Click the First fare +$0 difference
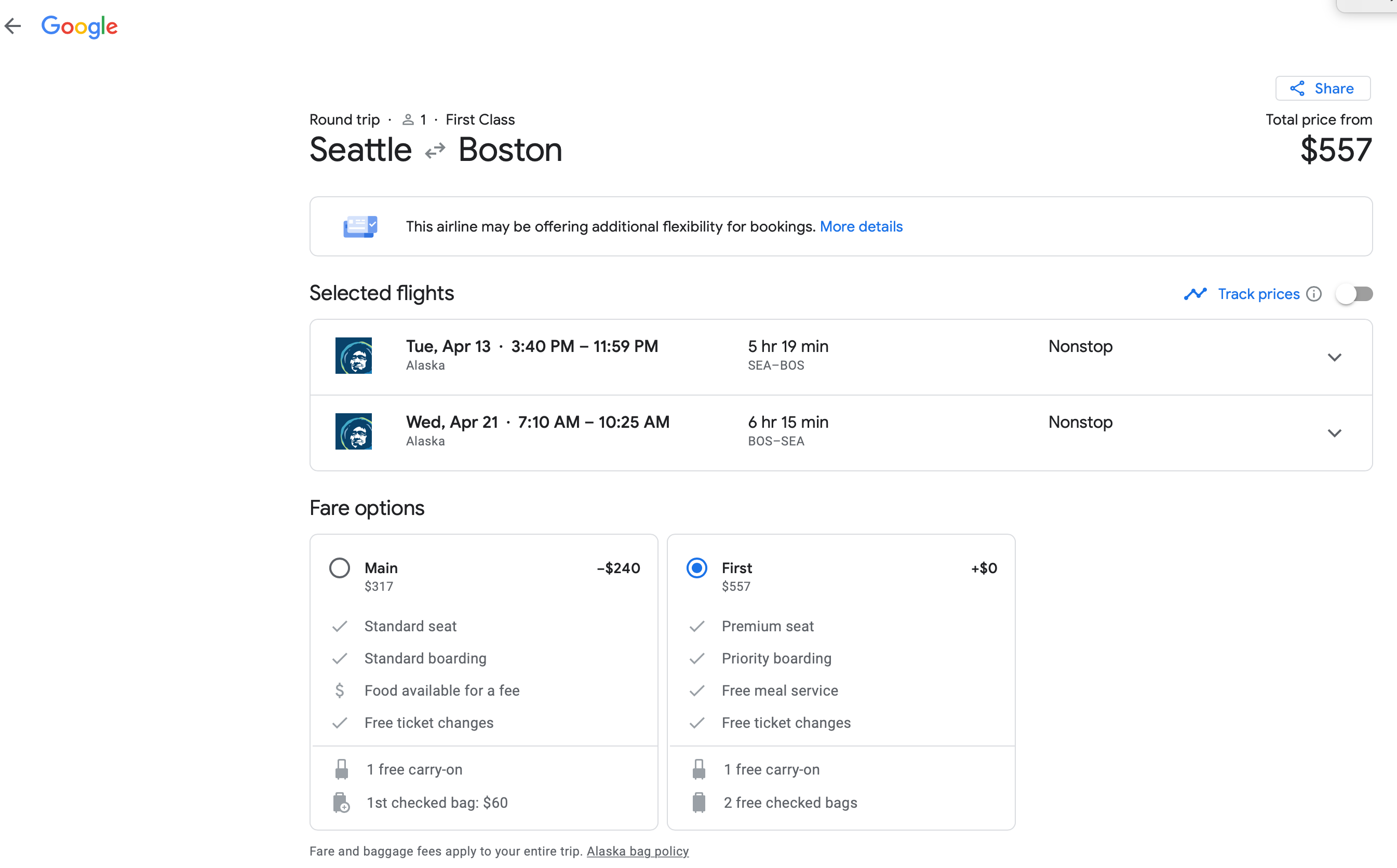The image size is (1397, 868). point(984,568)
